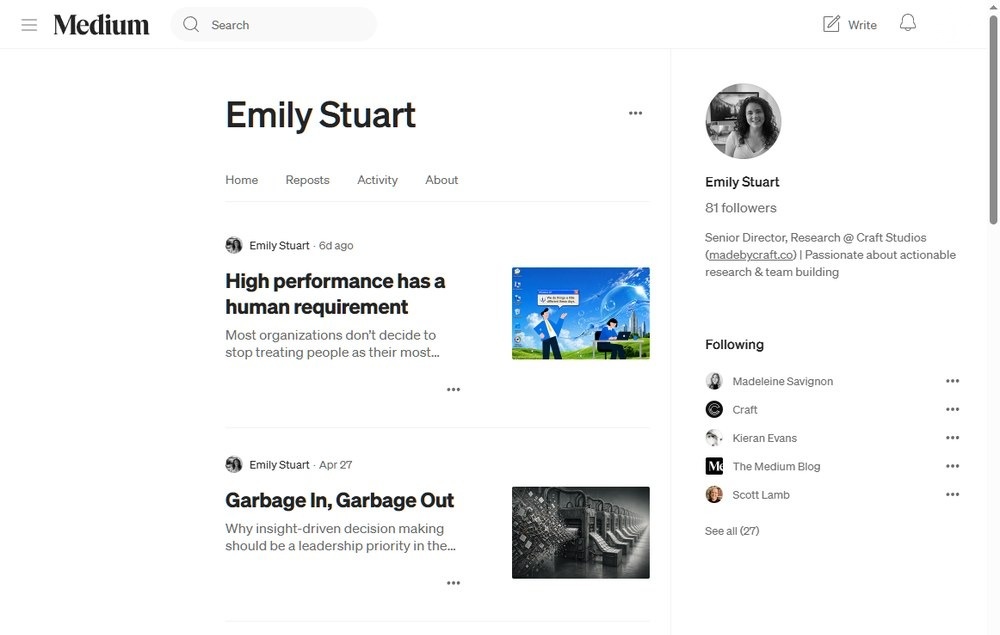
Task: Read 'Why insight-driven decision making' excerpt
Action: point(341,537)
